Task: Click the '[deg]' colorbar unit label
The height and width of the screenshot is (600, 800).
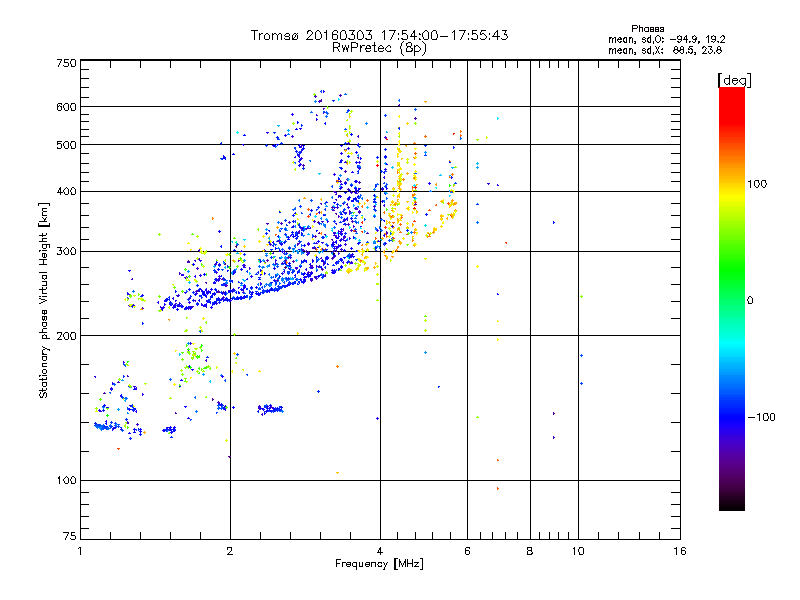Action: pos(734,80)
